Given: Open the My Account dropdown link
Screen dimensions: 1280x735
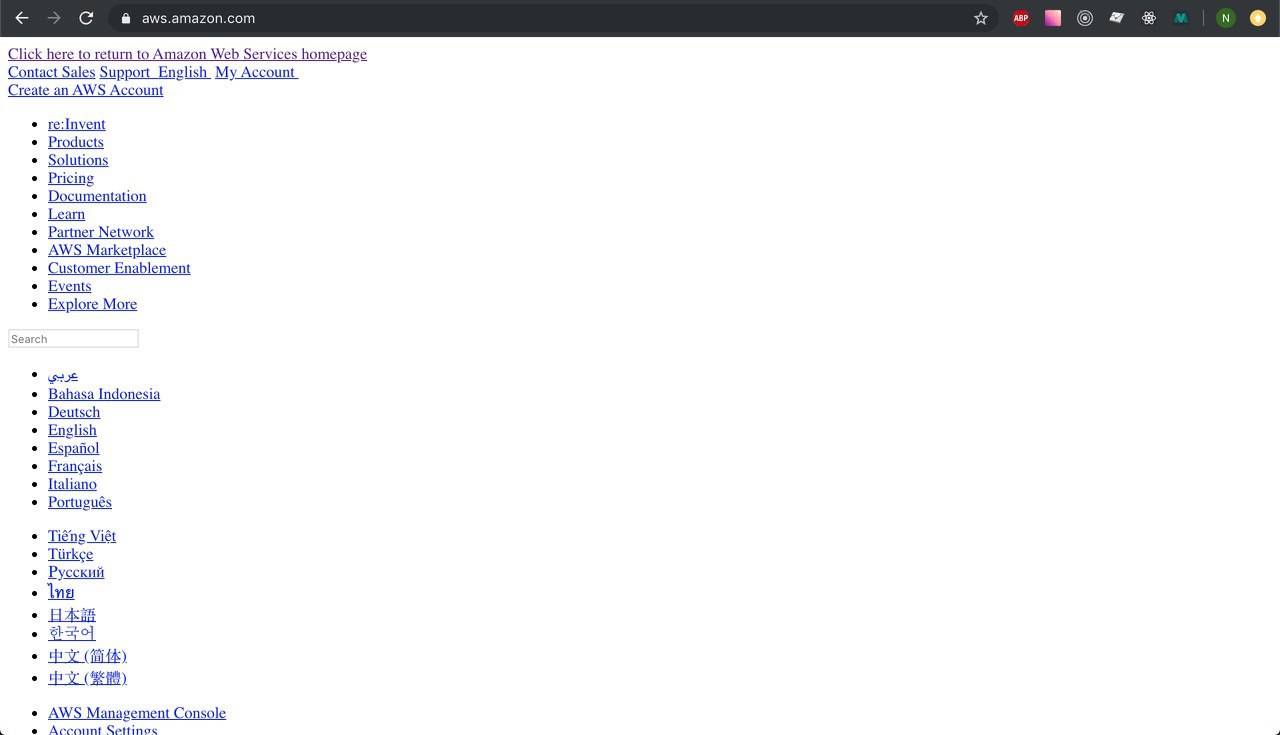Looking at the screenshot, I should pos(257,72).
